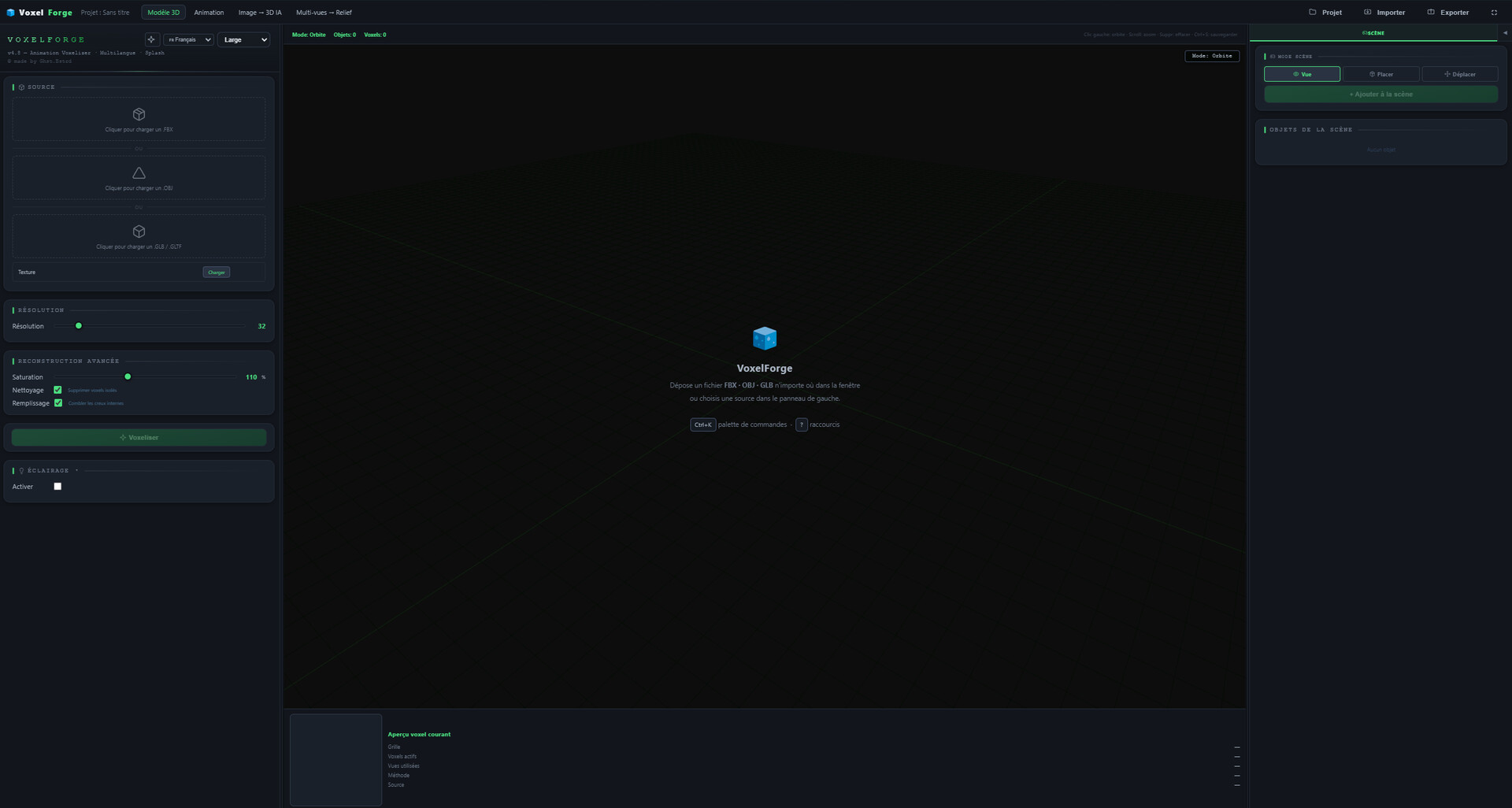This screenshot has width=1512, height=808.
Task: Collapse the right panel with arrow icon
Action: tap(1505, 33)
